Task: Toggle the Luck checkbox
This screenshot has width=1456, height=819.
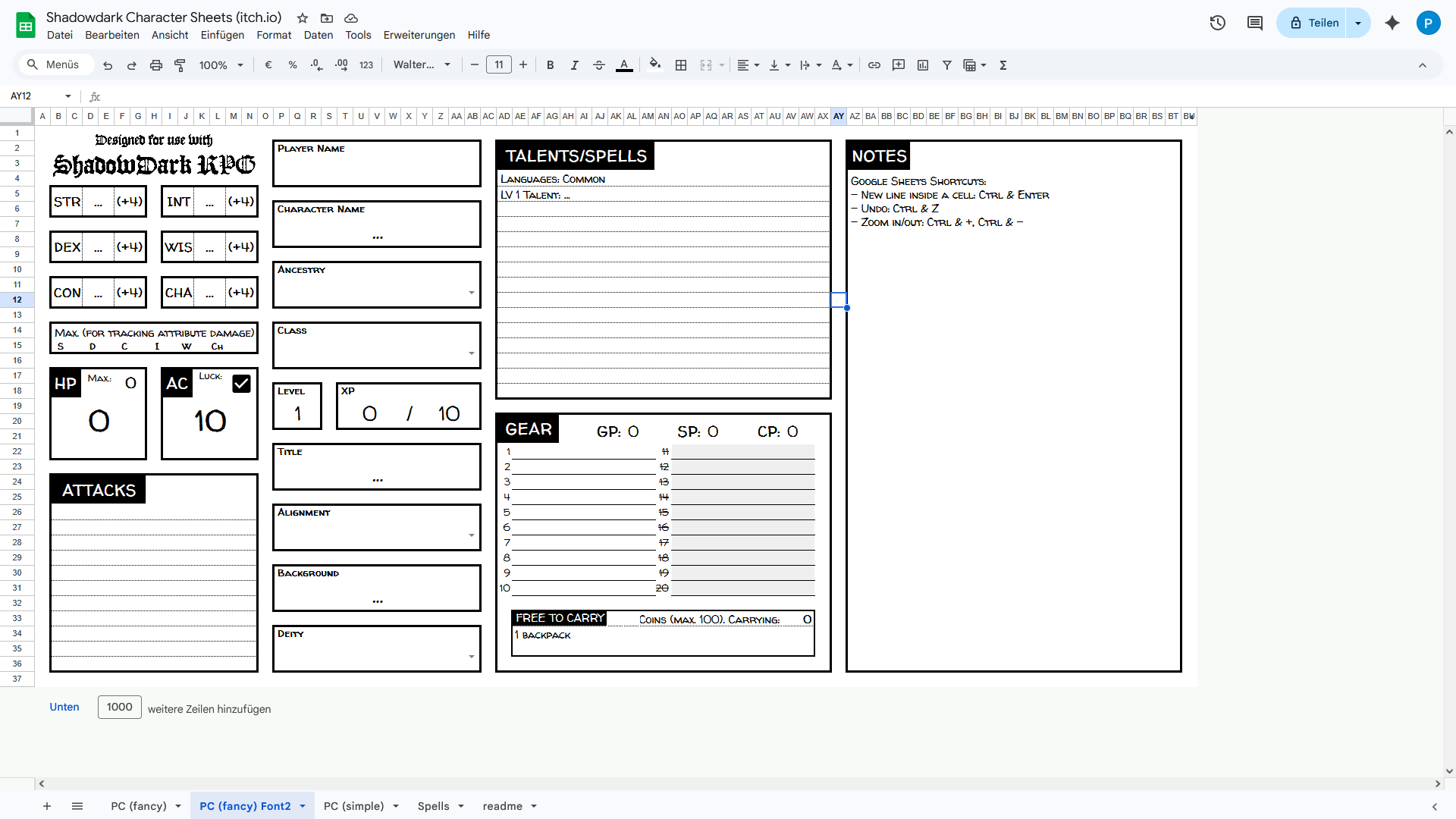Action: point(241,384)
